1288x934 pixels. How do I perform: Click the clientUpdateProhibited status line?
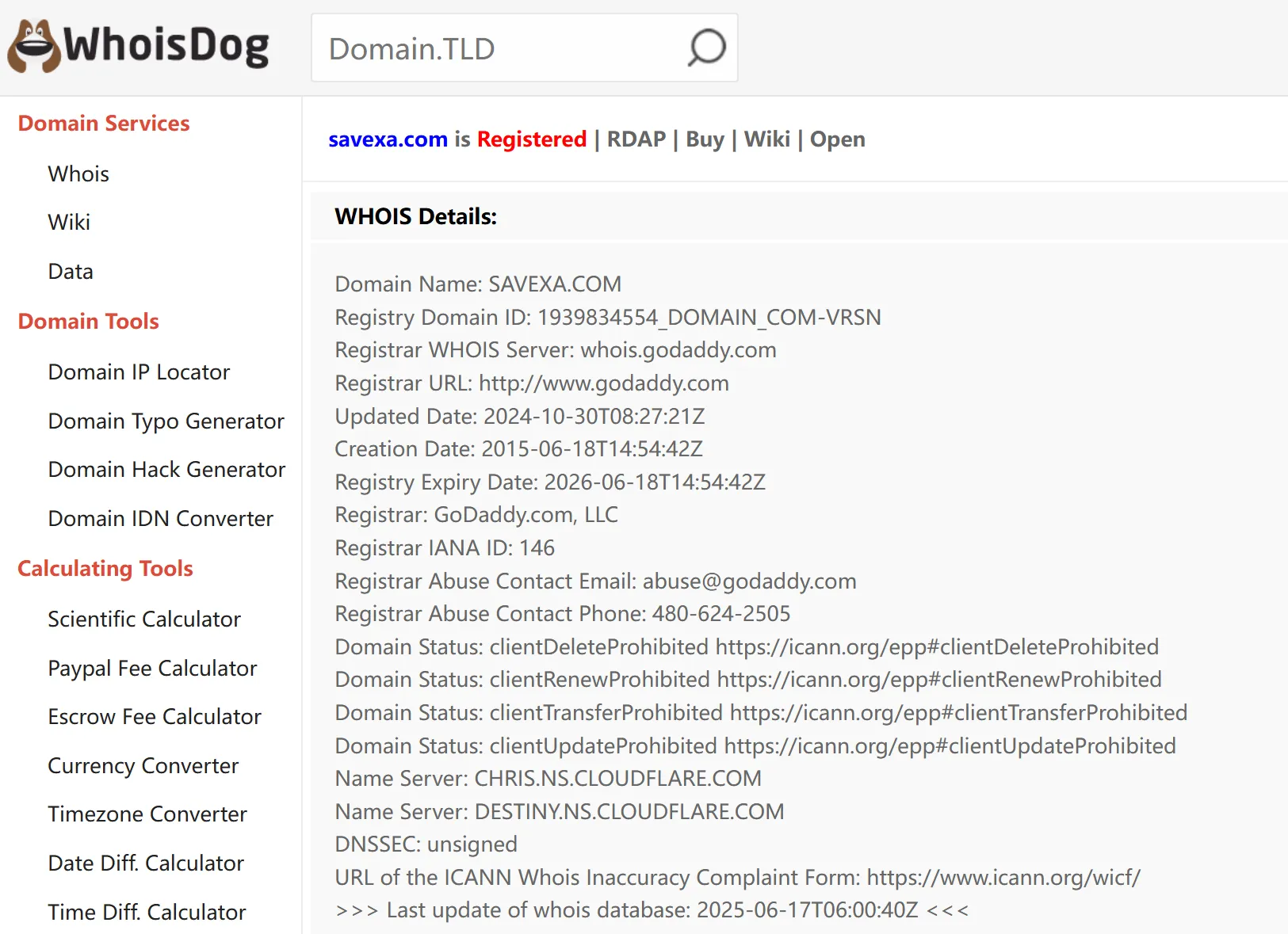755,745
